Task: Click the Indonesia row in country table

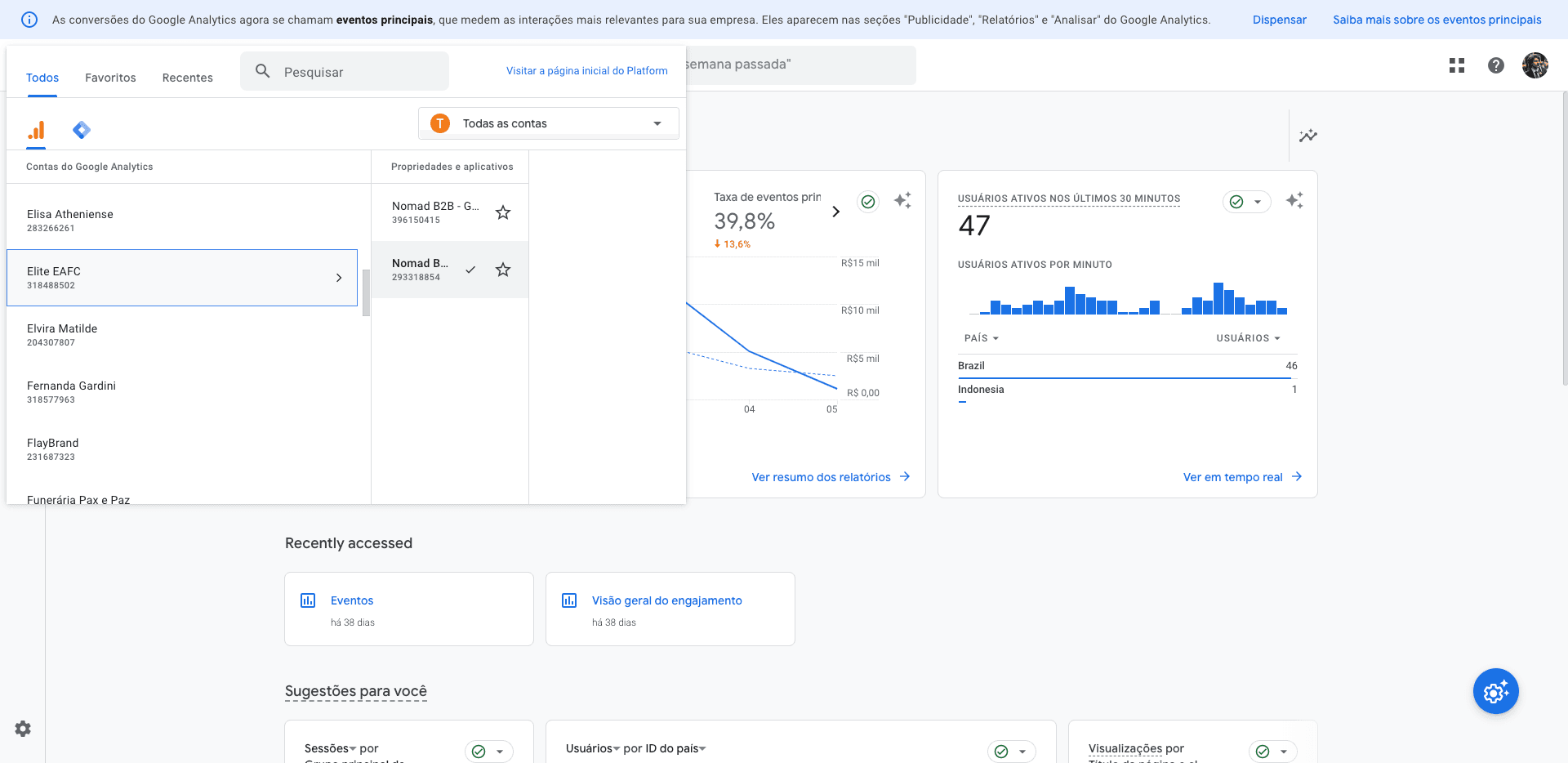Action: [1128, 390]
